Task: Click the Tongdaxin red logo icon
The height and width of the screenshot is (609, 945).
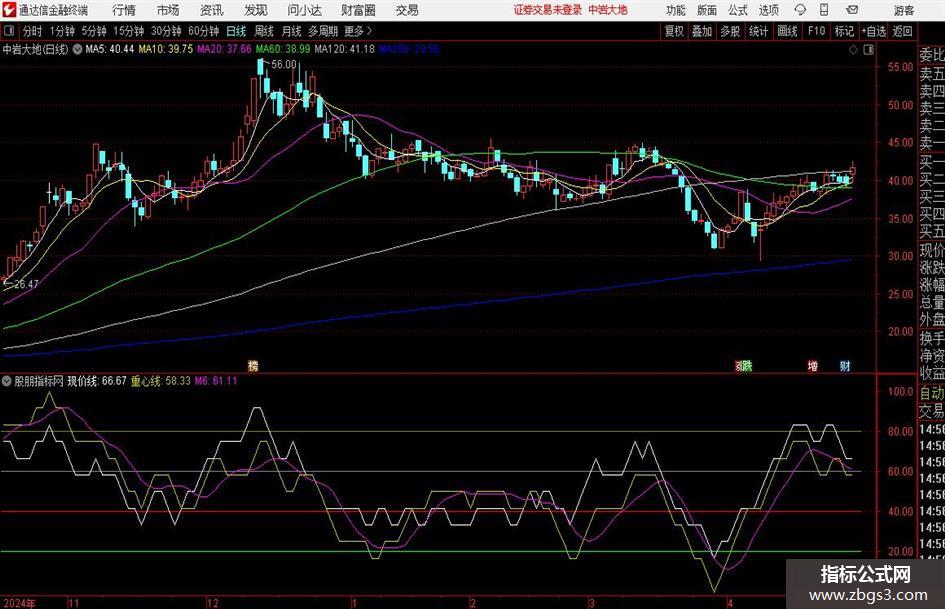Action: tap(9, 10)
